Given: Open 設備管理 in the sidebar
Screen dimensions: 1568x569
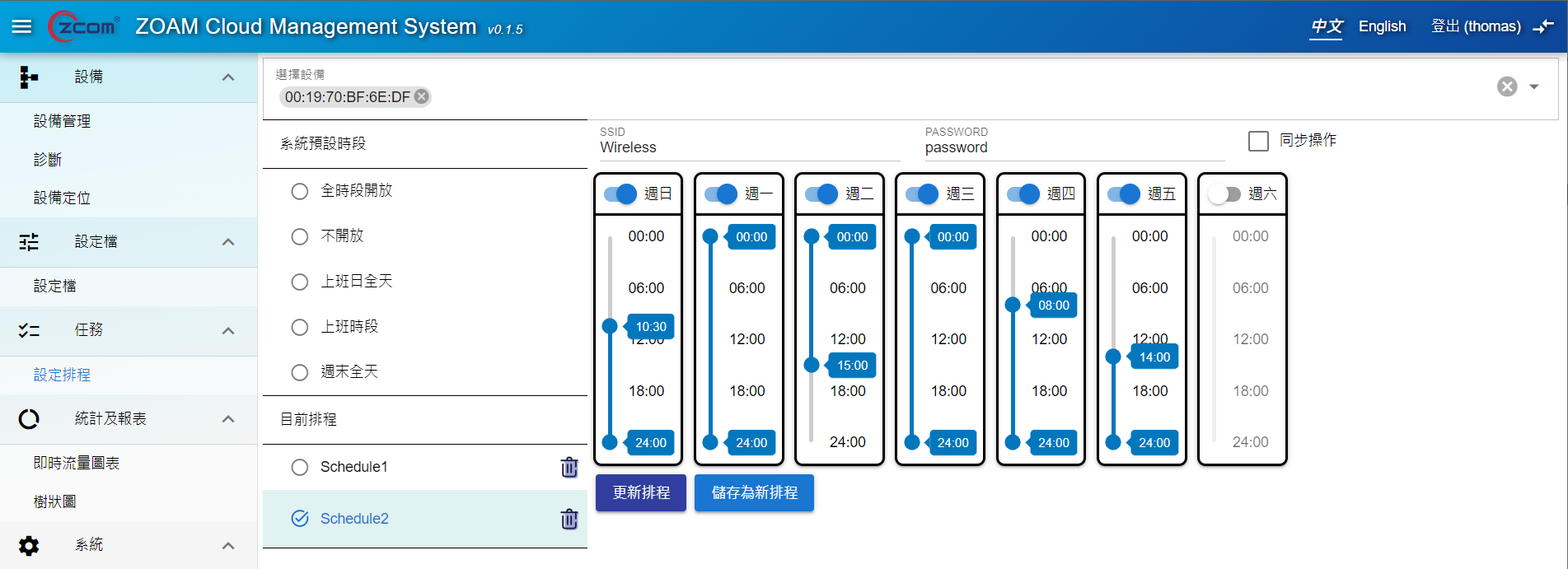Looking at the screenshot, I should click(62, 121).
